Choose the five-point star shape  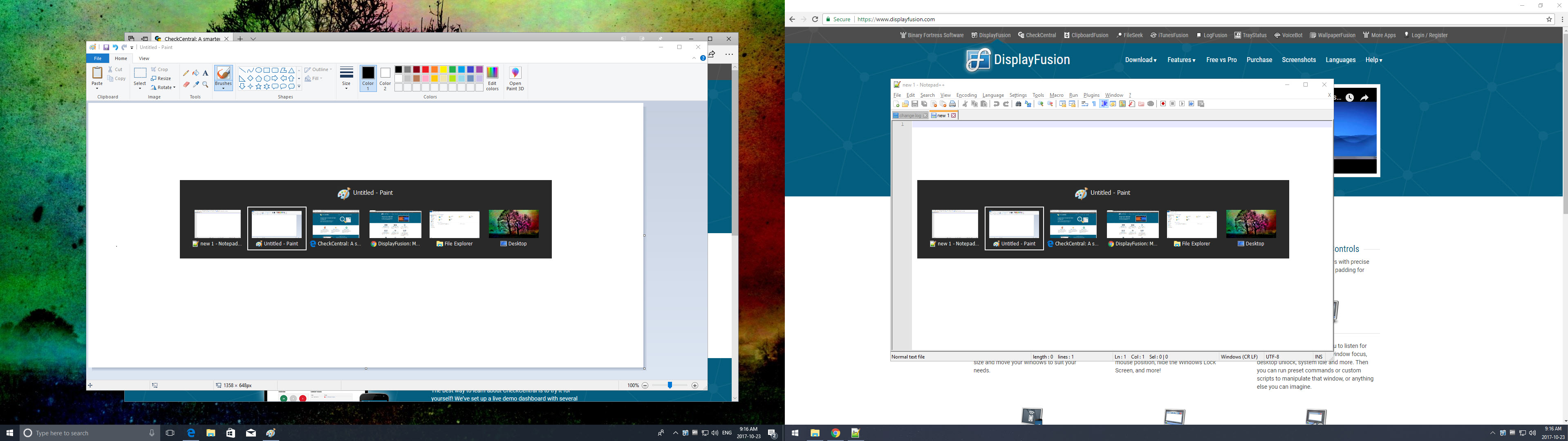[259, 87]
